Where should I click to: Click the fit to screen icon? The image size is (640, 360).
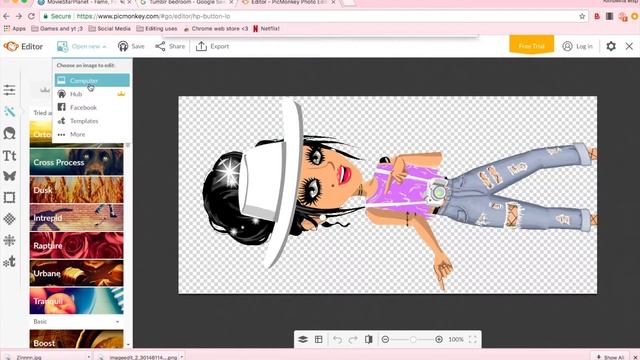473,340
